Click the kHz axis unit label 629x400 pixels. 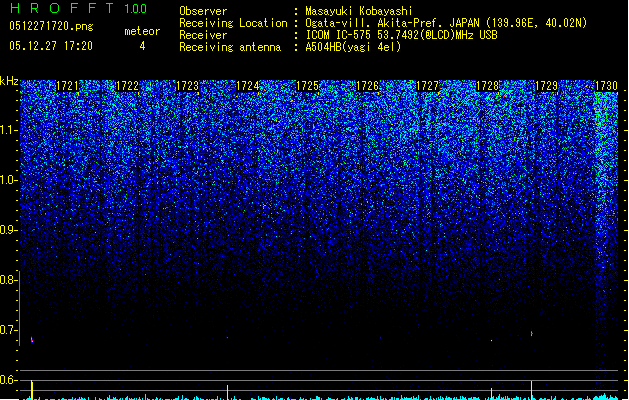tap(9, 81)
